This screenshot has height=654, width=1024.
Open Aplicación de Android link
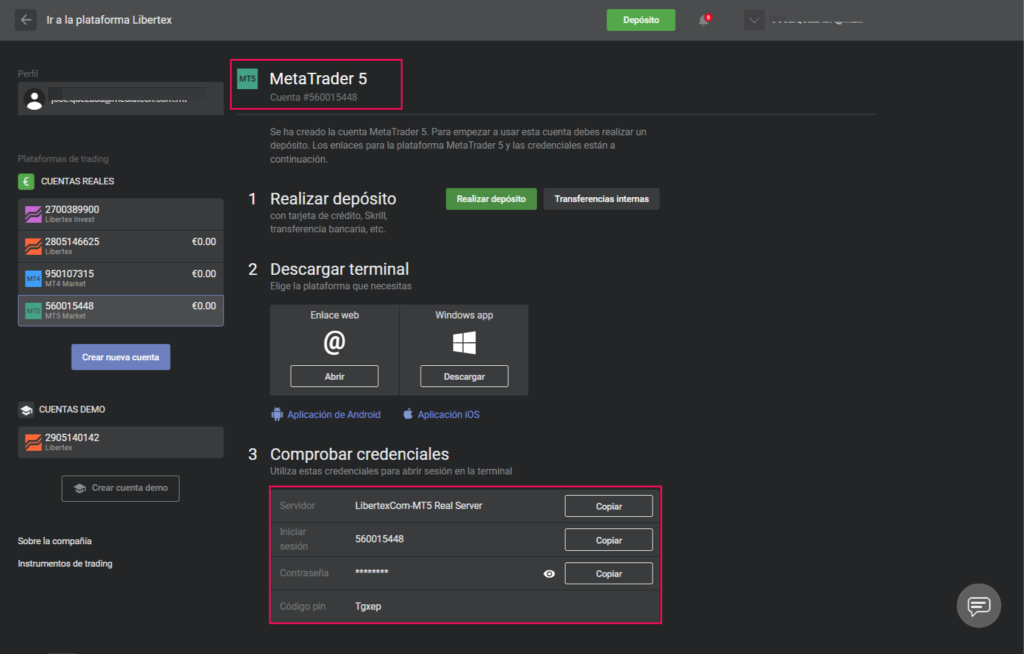(x=333, y=414)
